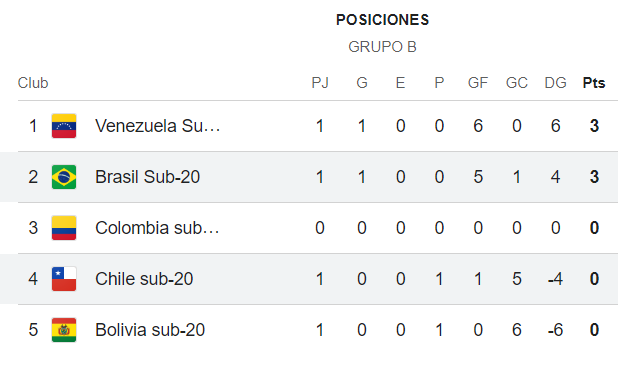Click the GRUPO B subtitle

coord(382,47)
